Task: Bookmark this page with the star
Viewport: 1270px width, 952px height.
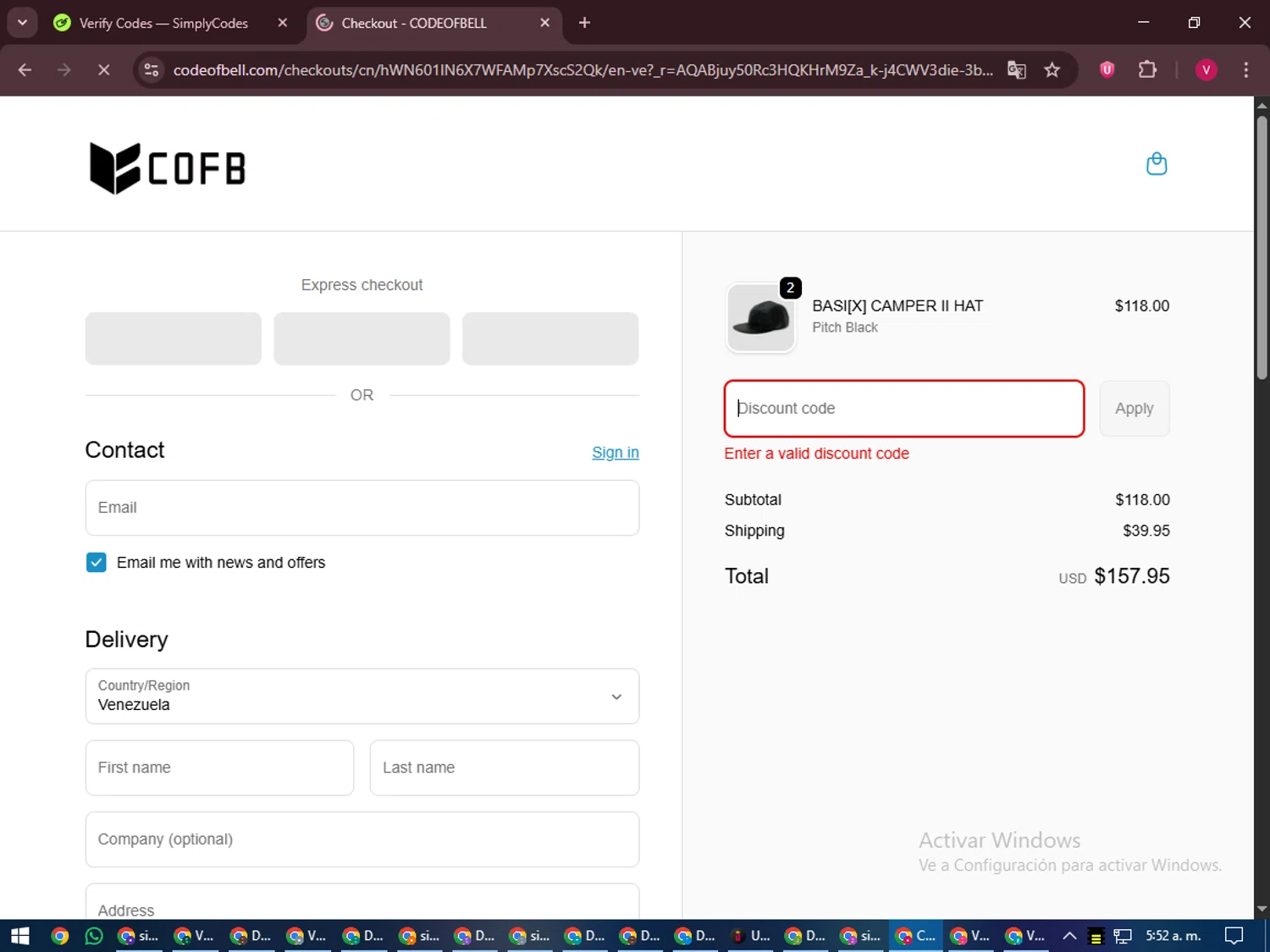Action: click(1052, 70)
